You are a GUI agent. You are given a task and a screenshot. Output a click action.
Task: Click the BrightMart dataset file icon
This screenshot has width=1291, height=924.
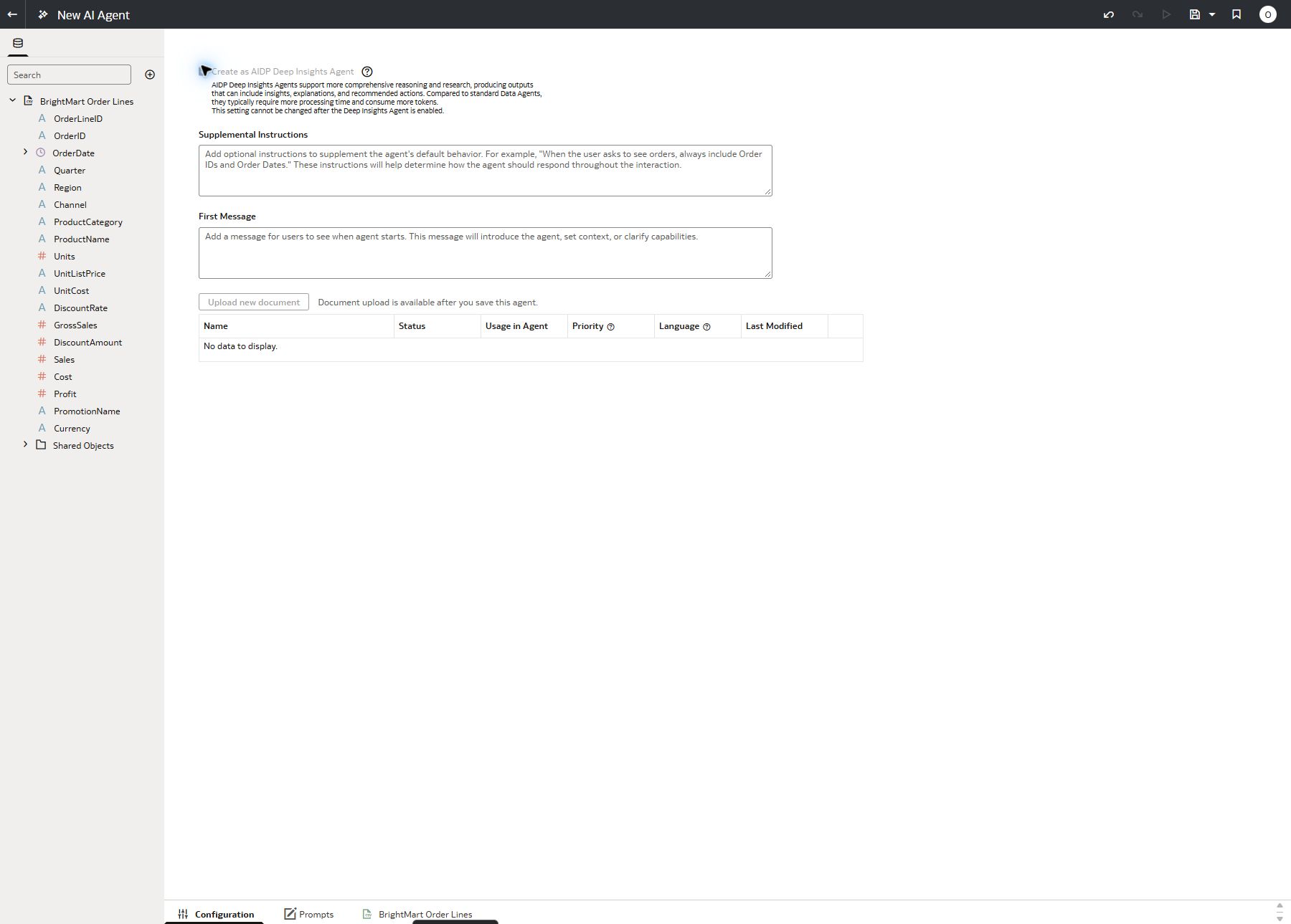[28, 100]
